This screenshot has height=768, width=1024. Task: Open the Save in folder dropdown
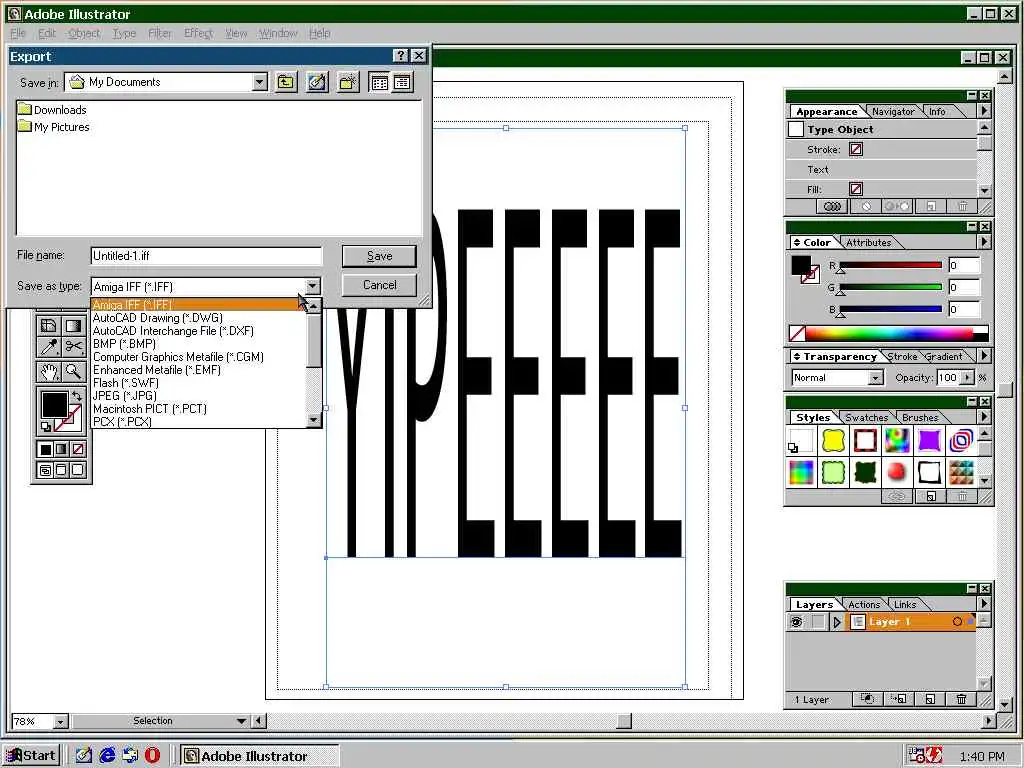[260, 82]
